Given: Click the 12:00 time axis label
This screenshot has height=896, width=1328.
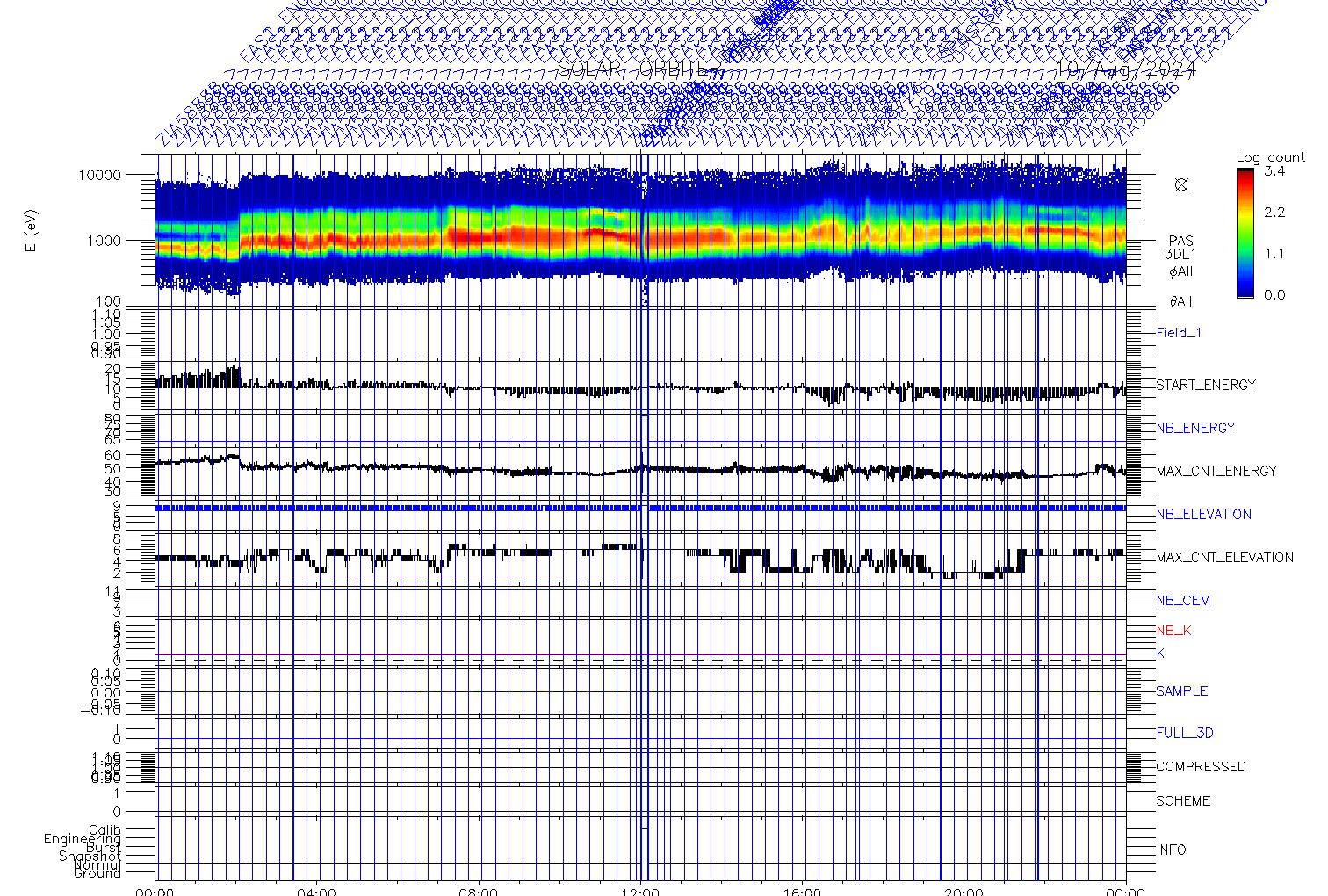Looking at the screenshot, I should (640, 891).
